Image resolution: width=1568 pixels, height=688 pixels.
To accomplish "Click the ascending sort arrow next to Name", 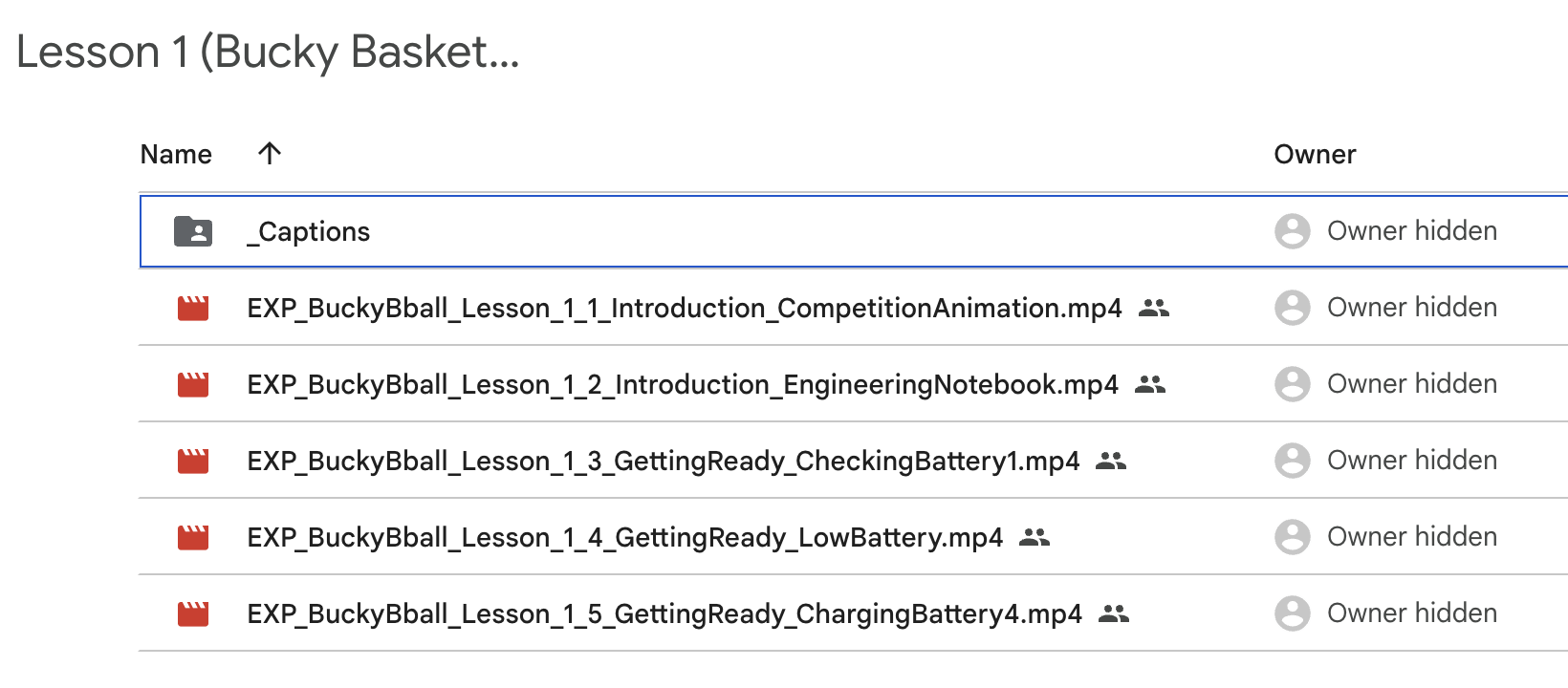I will (270, 153).
